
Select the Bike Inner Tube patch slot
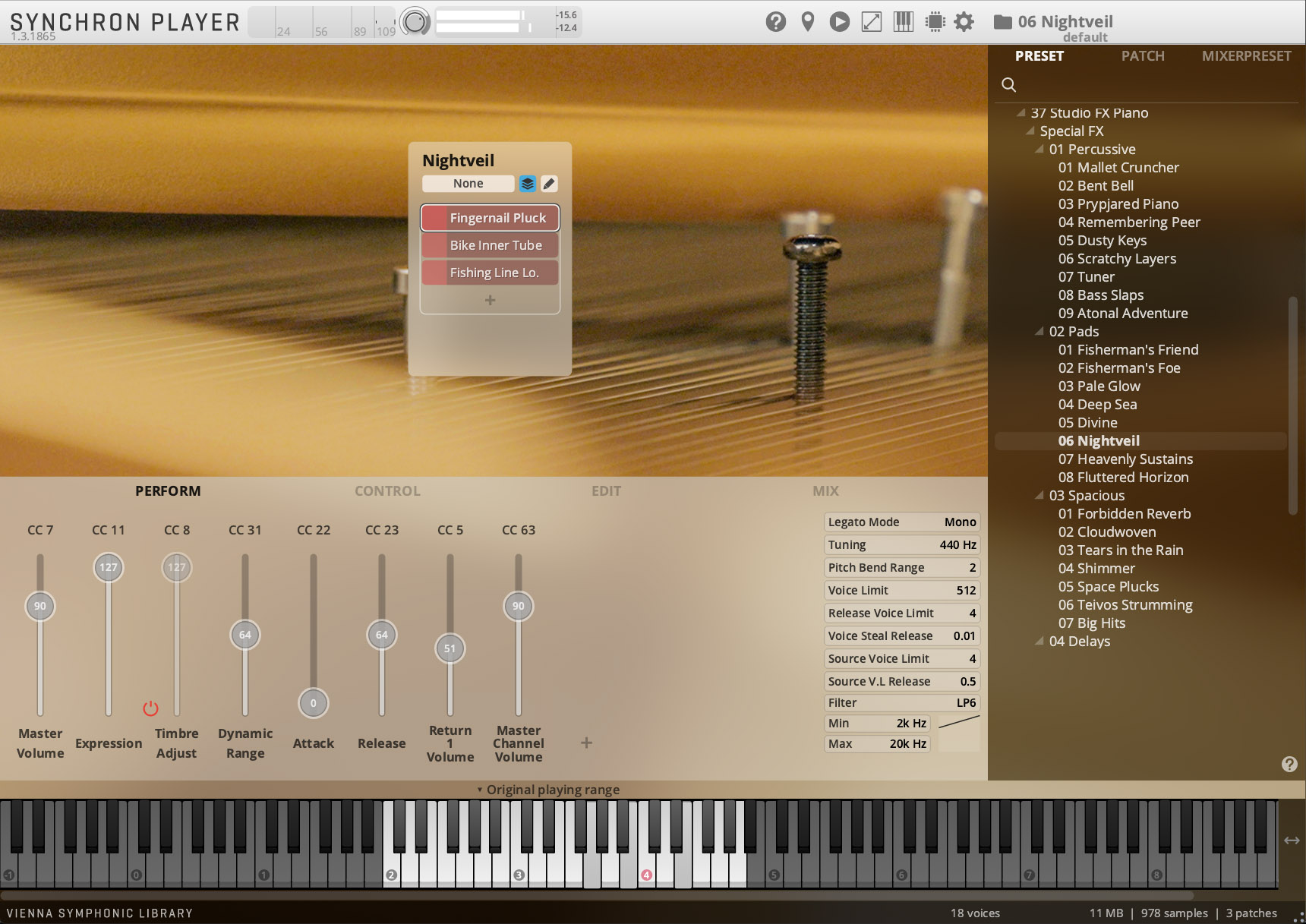[490, 245]
